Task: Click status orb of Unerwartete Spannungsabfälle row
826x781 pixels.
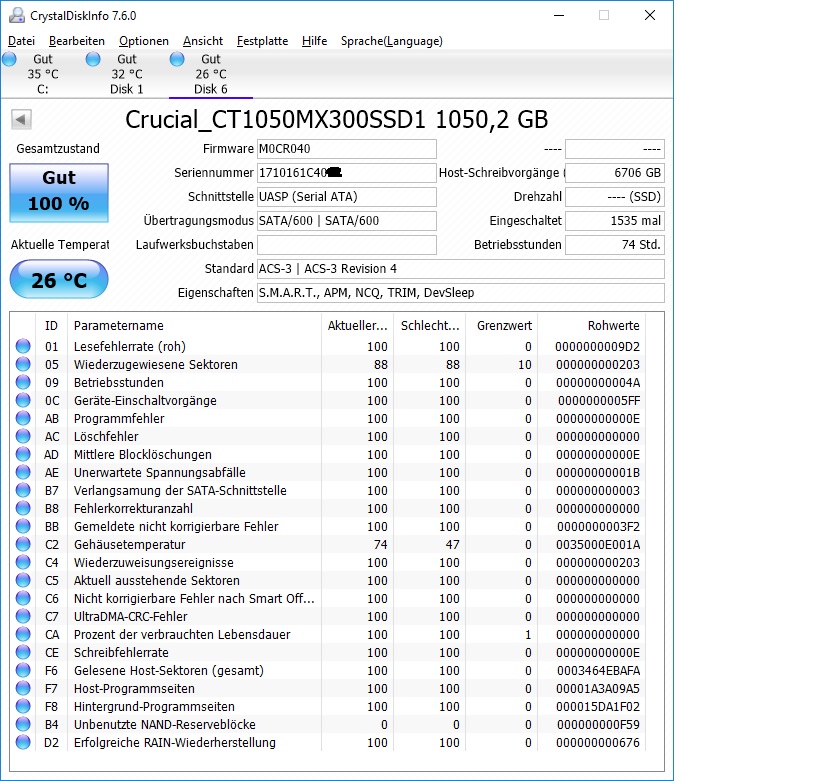Action: [23, 472]
